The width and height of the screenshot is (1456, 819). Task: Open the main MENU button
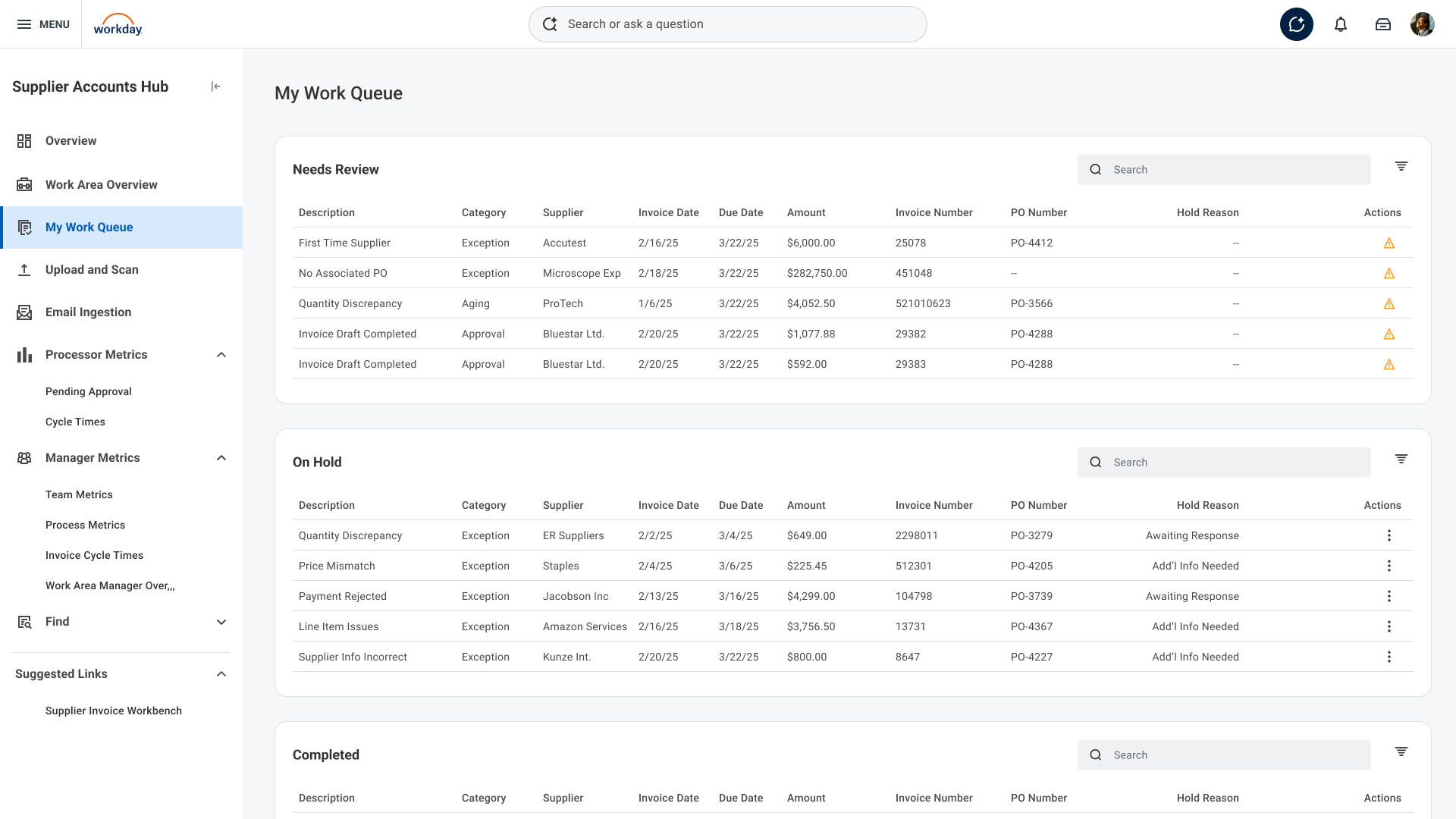[x=43, y=24]
